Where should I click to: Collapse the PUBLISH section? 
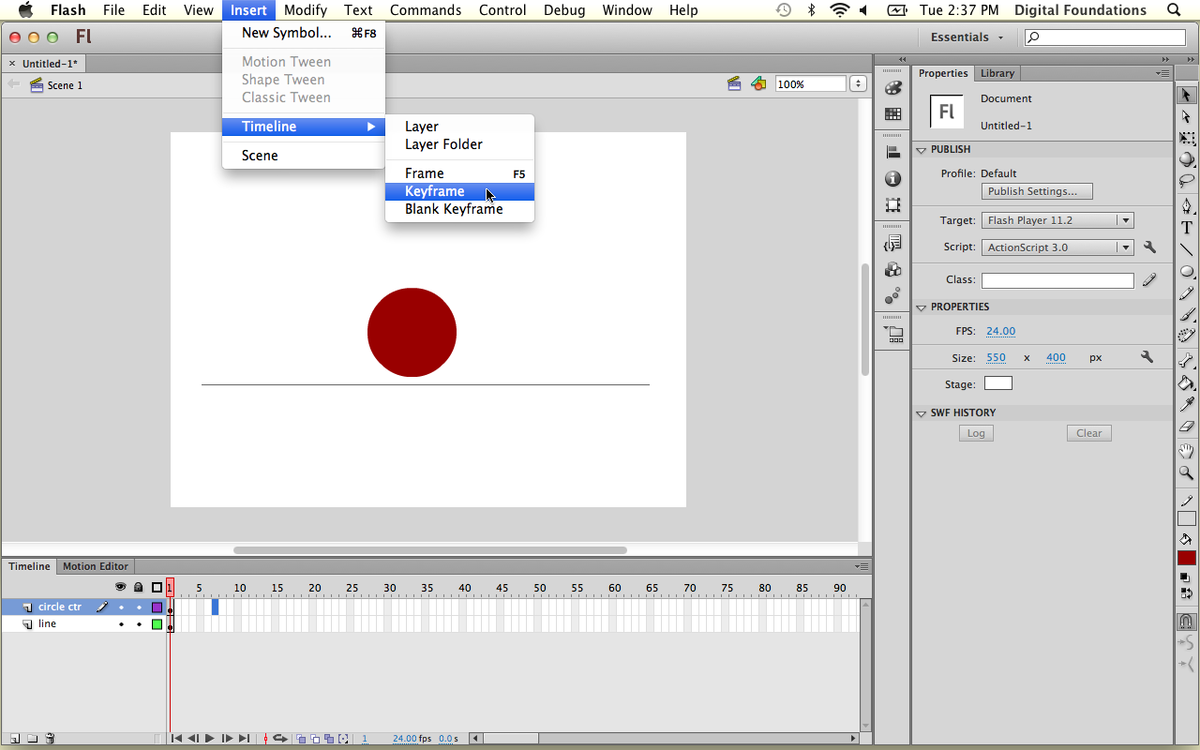click(x=921, y=150)
